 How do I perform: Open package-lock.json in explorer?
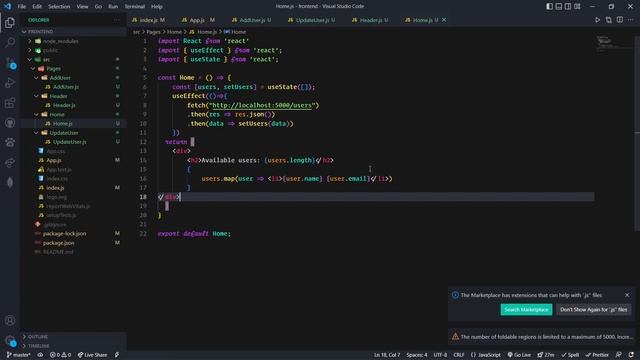64,233
